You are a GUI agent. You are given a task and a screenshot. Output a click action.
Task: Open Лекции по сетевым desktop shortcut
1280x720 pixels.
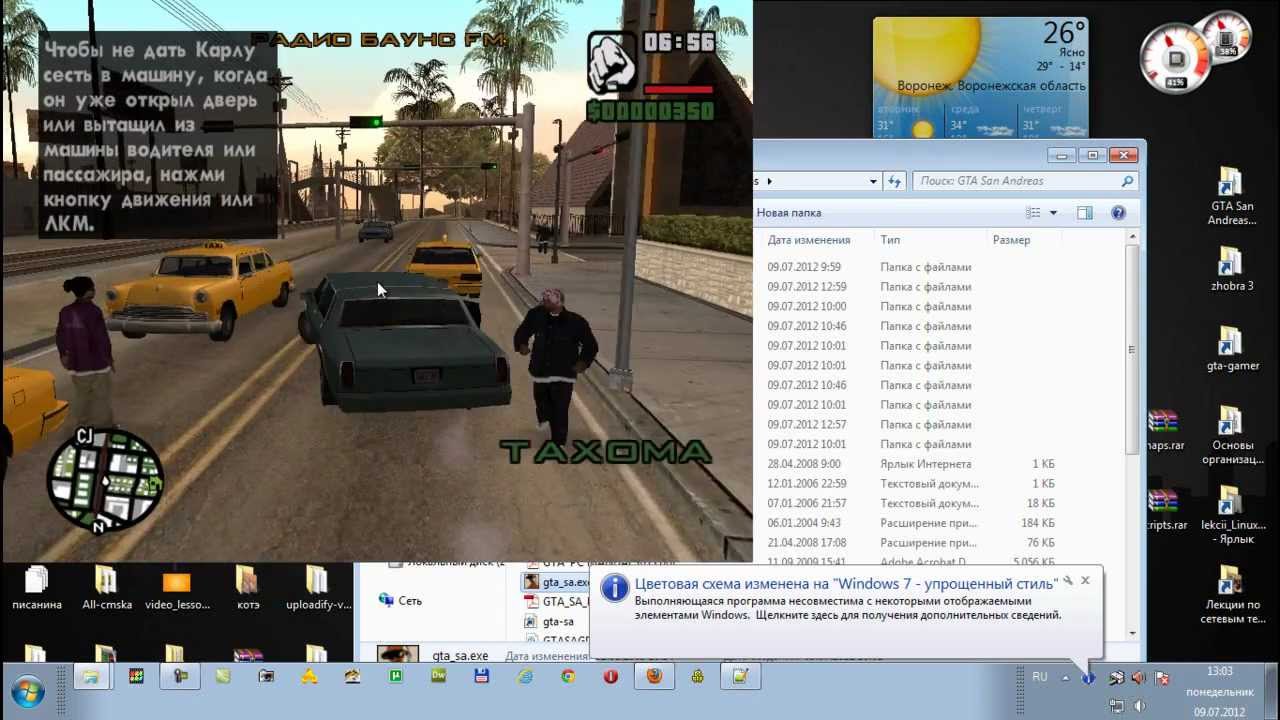coord(1230,596)
